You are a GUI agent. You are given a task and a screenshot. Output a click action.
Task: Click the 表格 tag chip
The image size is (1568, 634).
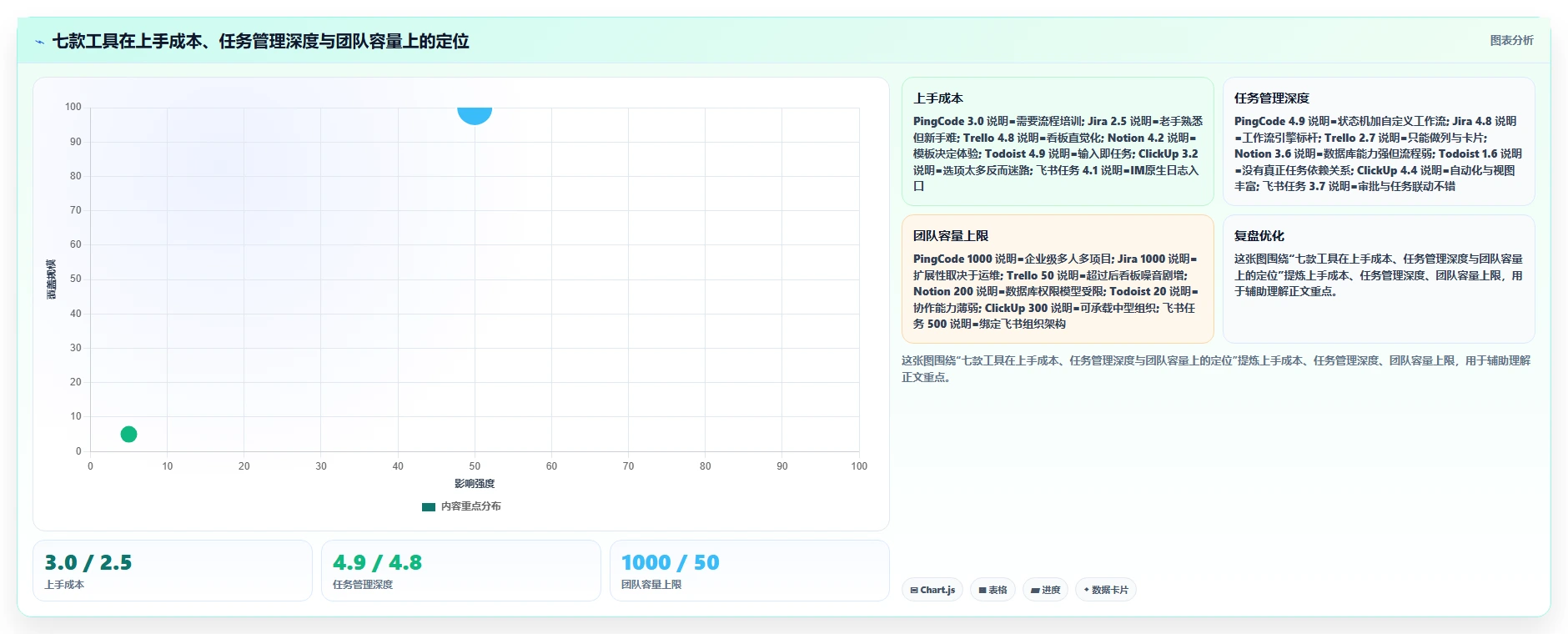[x=993, y=590]
